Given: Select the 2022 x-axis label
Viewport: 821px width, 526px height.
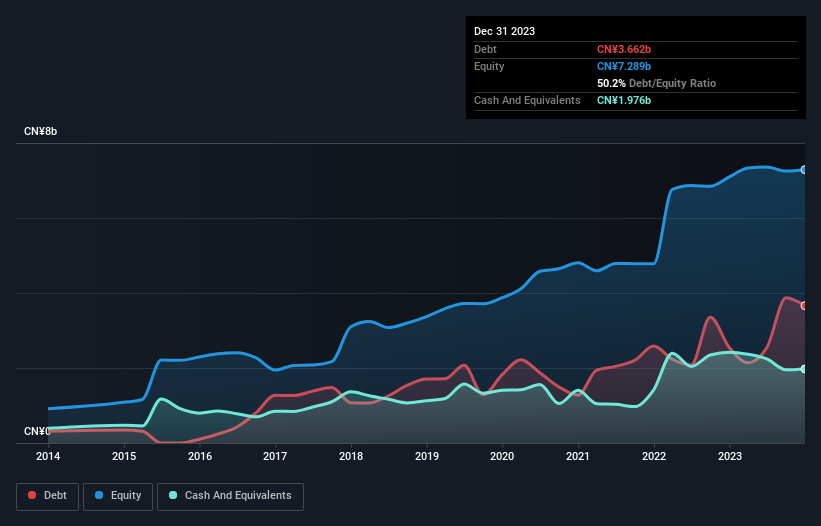Looking at the screenshot, I should [654, 456].
